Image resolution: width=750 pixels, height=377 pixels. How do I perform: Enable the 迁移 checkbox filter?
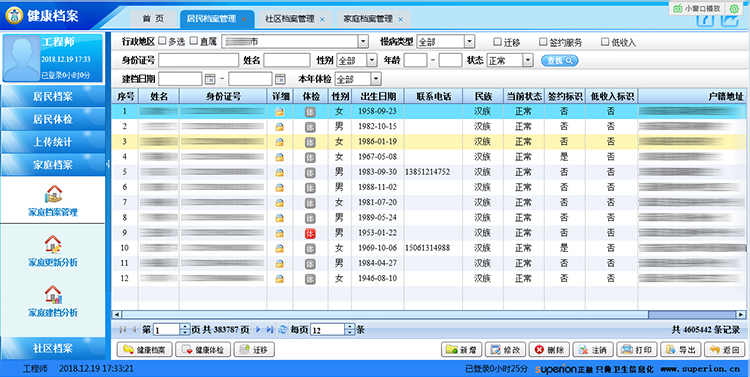(x=498, y=42)
